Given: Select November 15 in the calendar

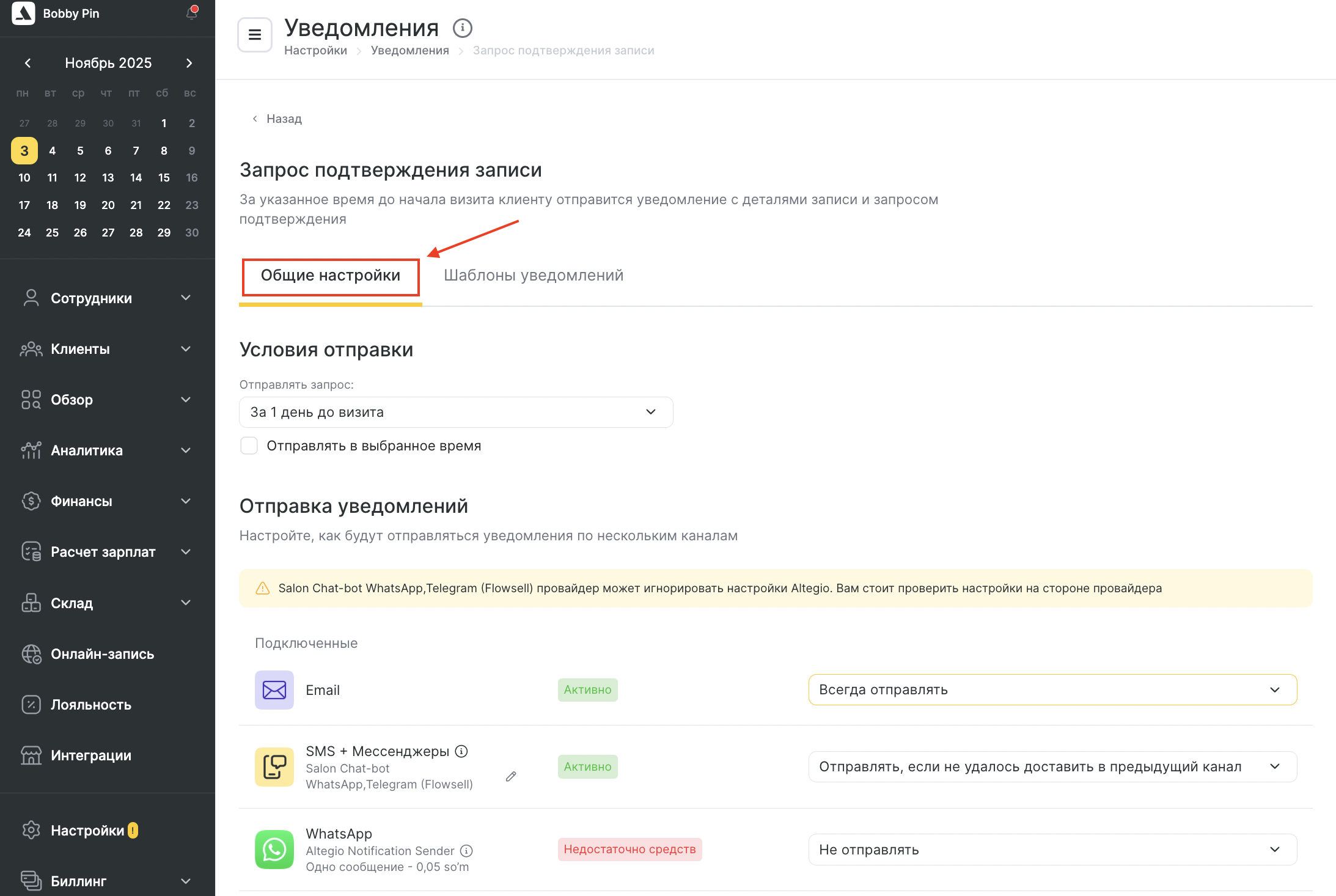Looking at the screenshot, I should (x=164, y=178).
